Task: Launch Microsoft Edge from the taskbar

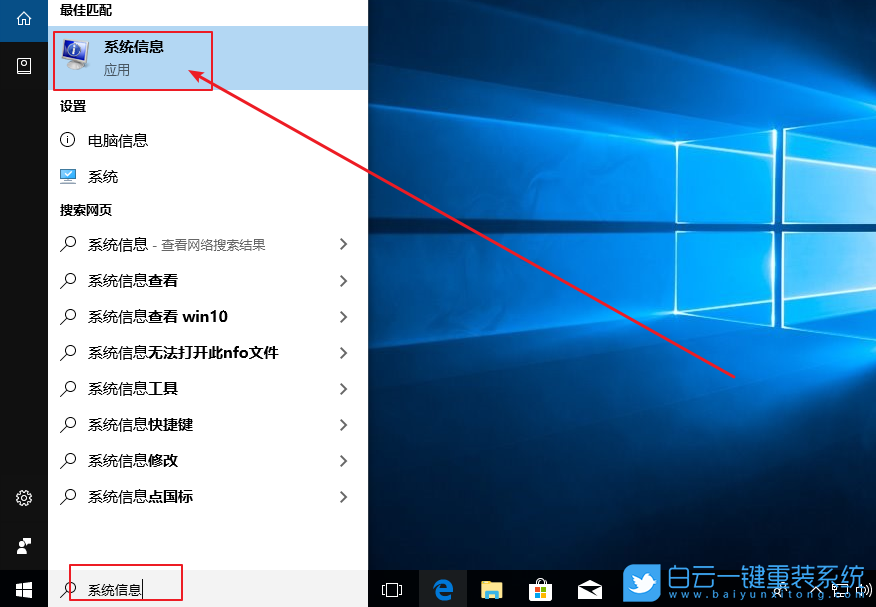Action: 441,588
